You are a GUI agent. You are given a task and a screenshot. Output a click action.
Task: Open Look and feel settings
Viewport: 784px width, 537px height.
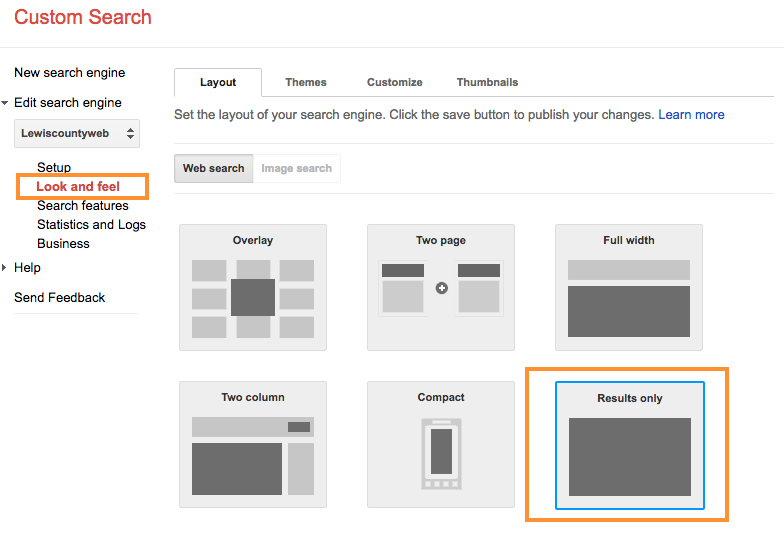tap(78, 186)
